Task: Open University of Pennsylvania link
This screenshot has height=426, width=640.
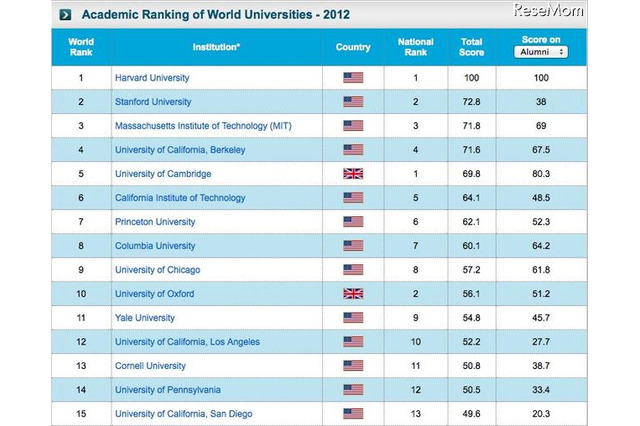Action: pos(168,390)
